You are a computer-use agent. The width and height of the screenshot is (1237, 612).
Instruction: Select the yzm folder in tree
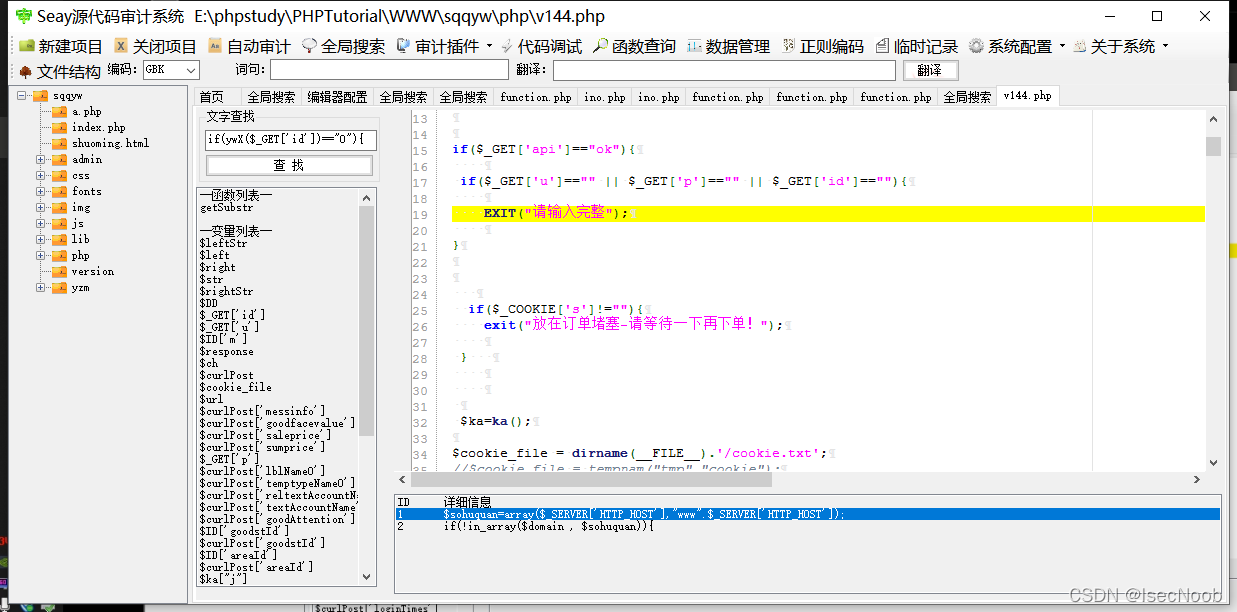(80, 288)
